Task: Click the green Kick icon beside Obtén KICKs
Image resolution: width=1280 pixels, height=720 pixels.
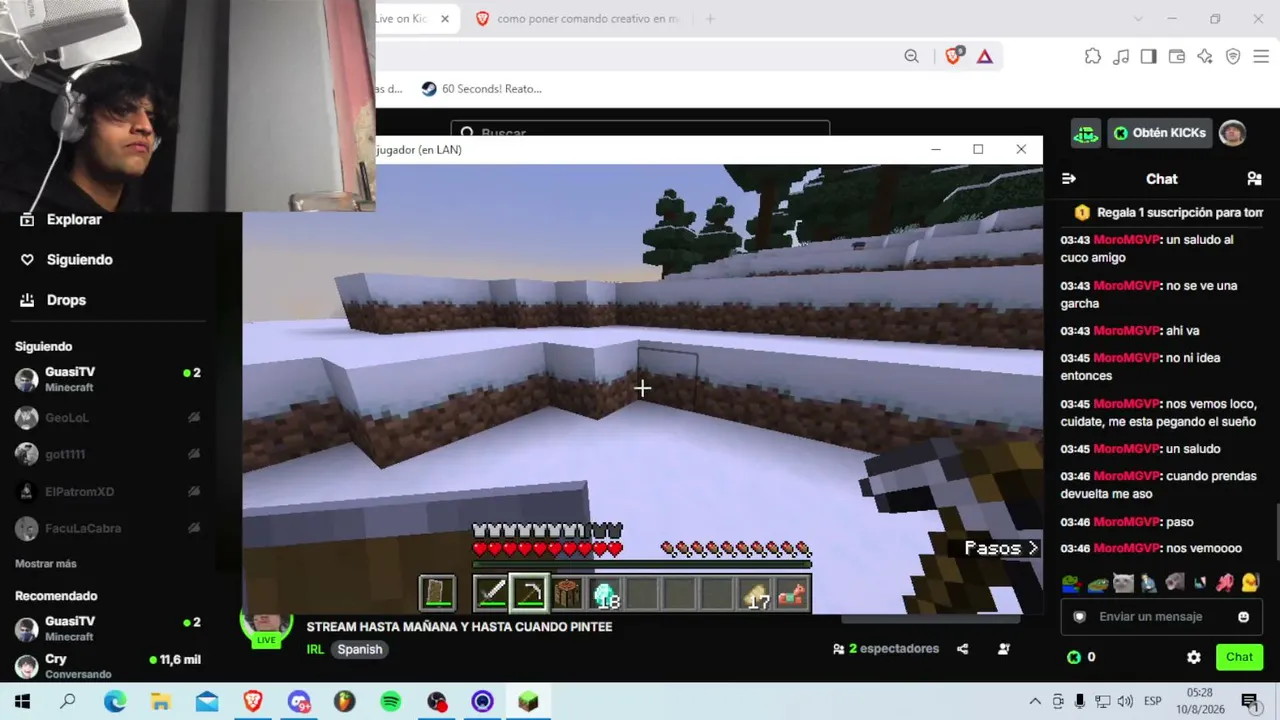Action: click(x=1085, y=133)
